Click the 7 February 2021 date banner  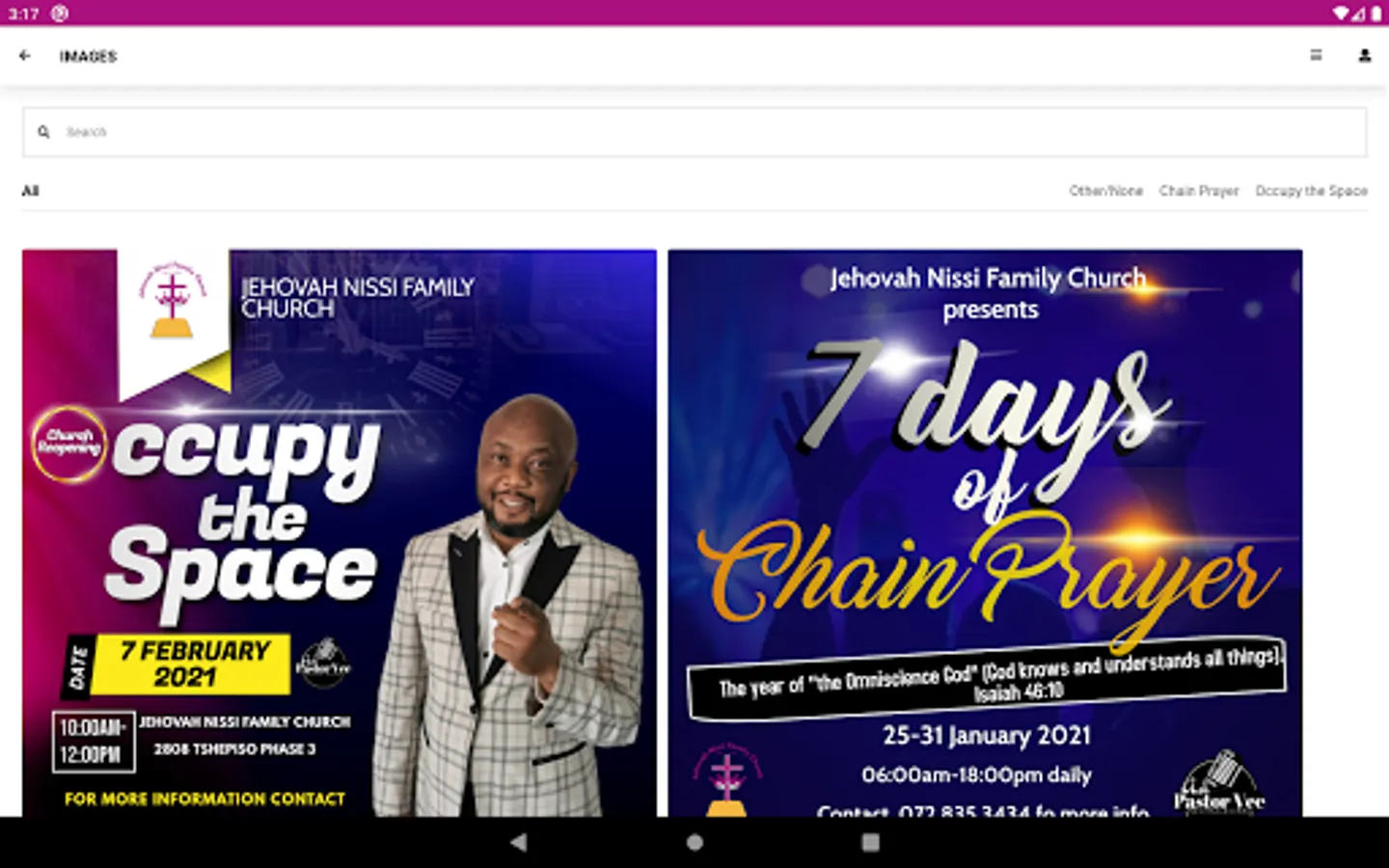click(195, 664)
